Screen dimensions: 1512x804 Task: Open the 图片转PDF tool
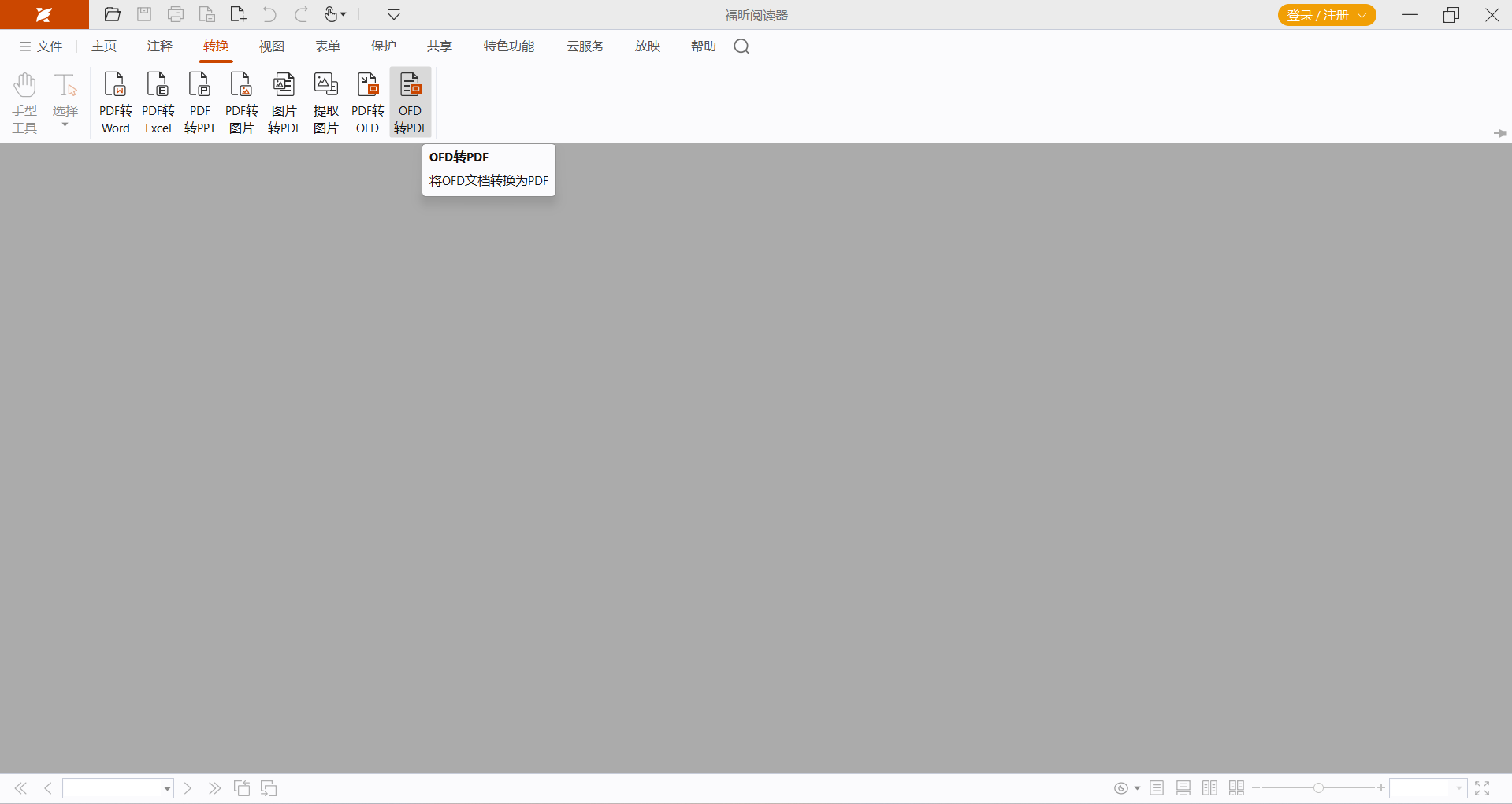tap(284, 102)
